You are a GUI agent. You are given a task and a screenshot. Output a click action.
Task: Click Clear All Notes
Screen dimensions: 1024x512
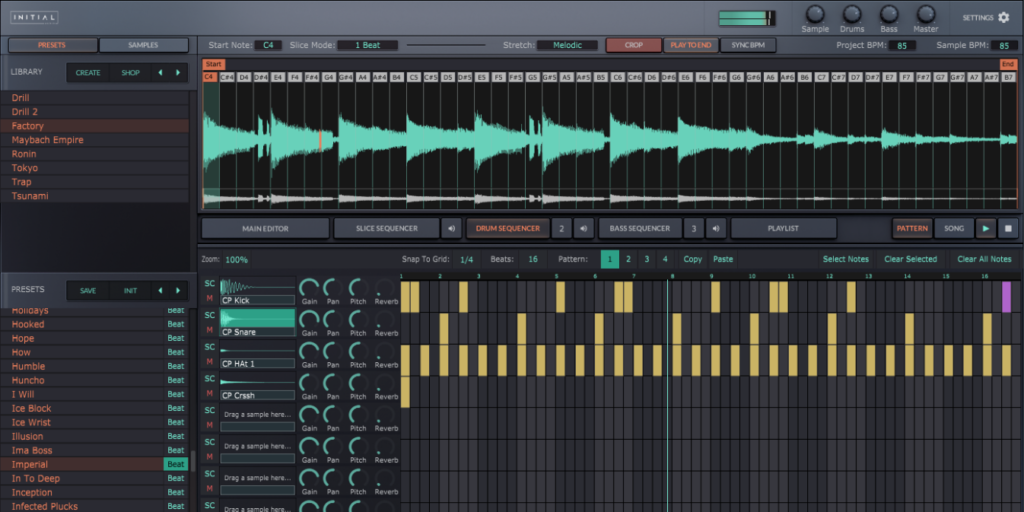click(x=984, y=259)
